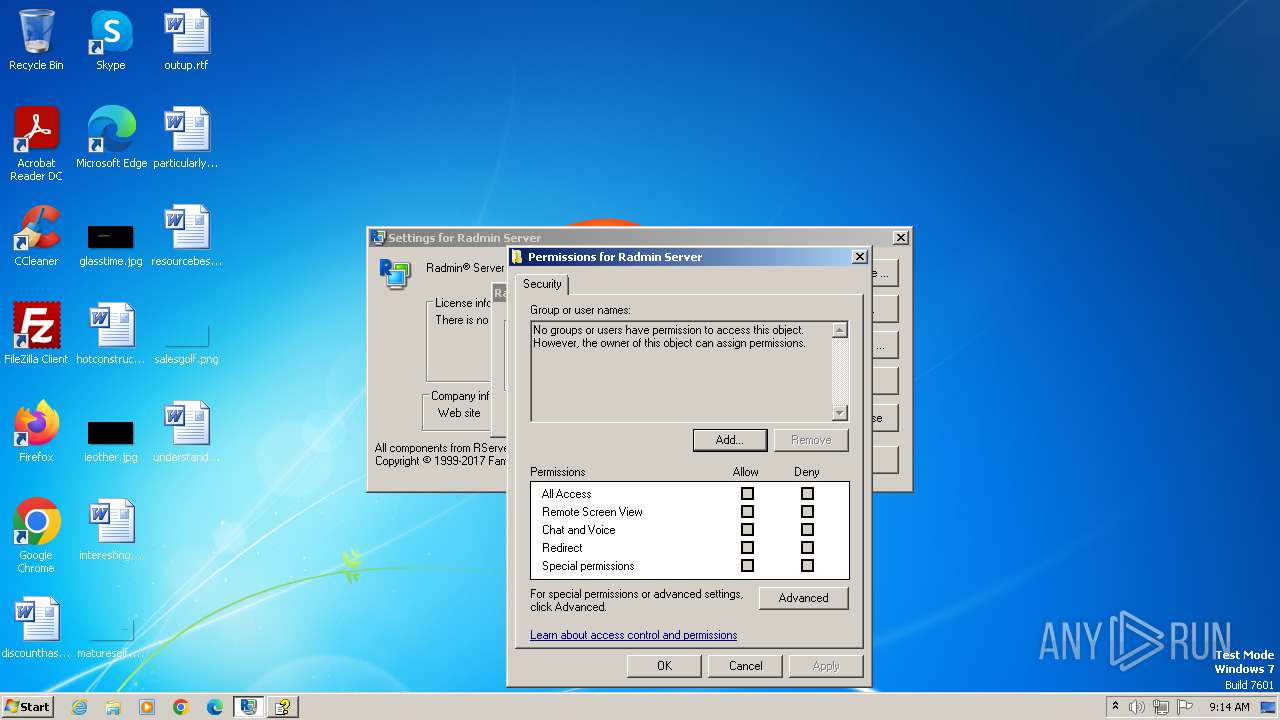This screenshot has width=1280, height=720.
Task: Click scroll down arrow in user names list
Action: click(839, 413)
